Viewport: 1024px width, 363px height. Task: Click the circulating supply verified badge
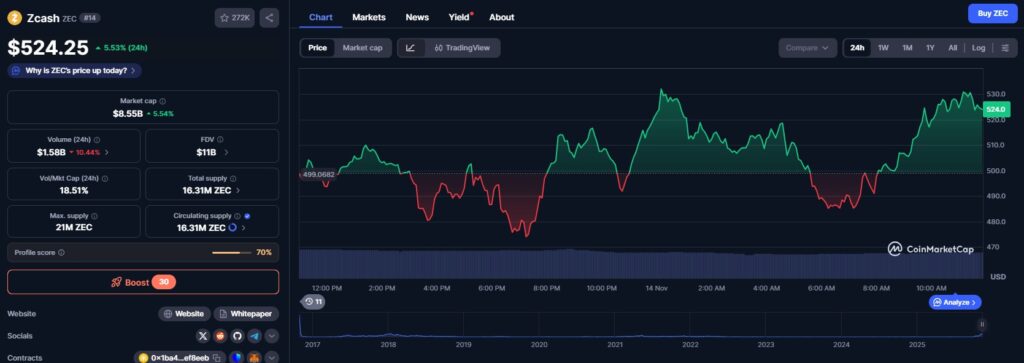pyautogui.click(x=248, y=216)
